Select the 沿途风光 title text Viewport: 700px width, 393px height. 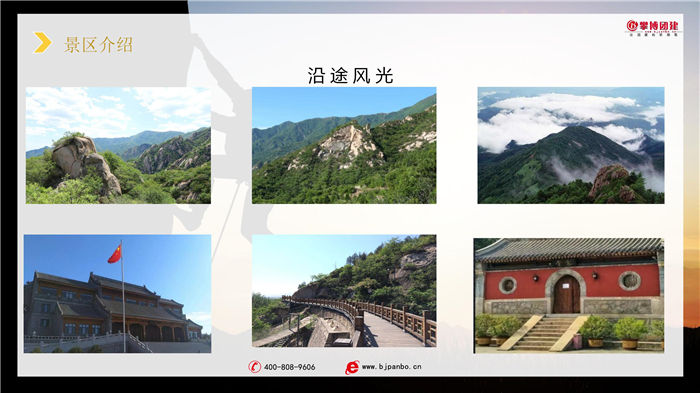pyautogui.click(x=350, y=75)
